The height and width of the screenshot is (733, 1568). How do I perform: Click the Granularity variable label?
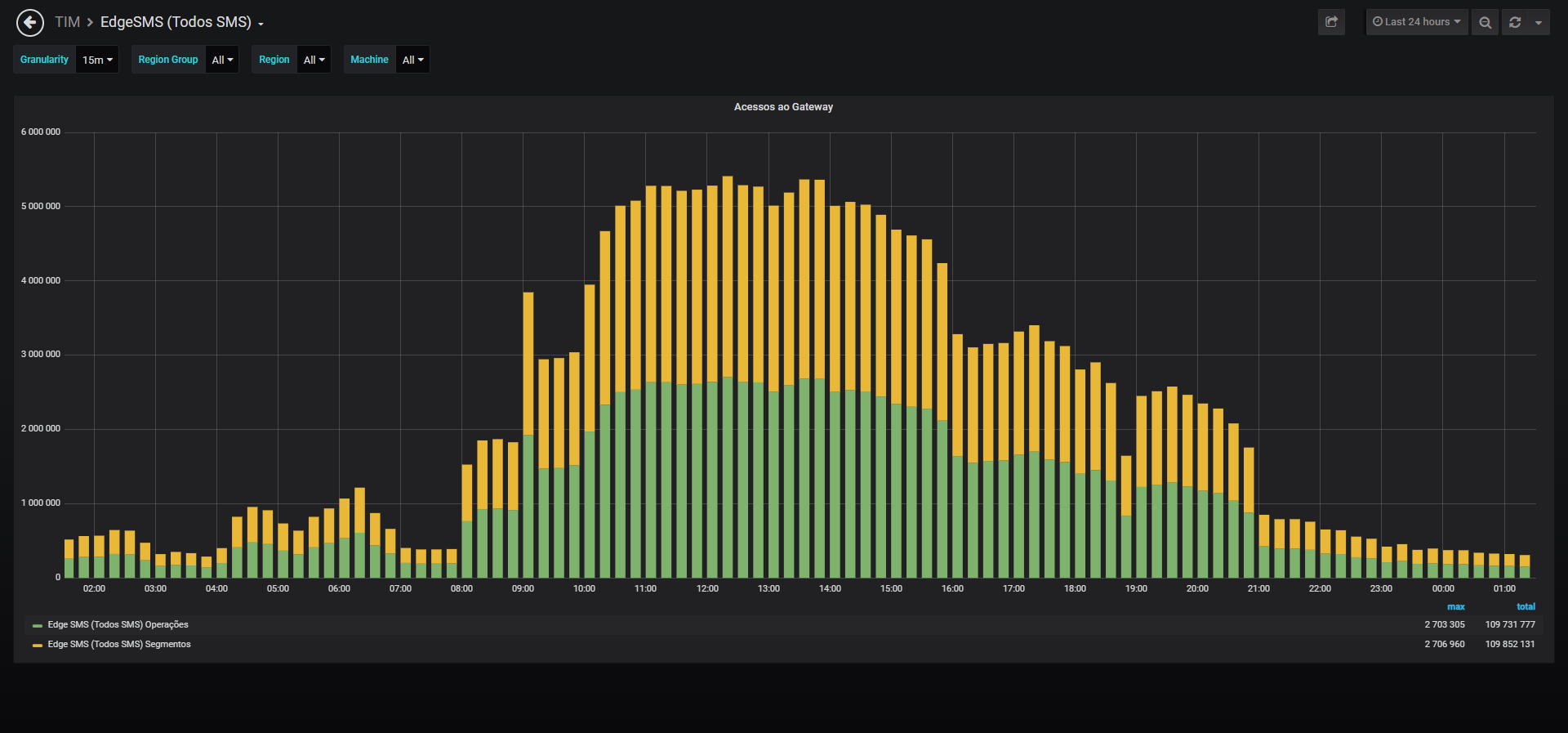[x=45, y=60]
